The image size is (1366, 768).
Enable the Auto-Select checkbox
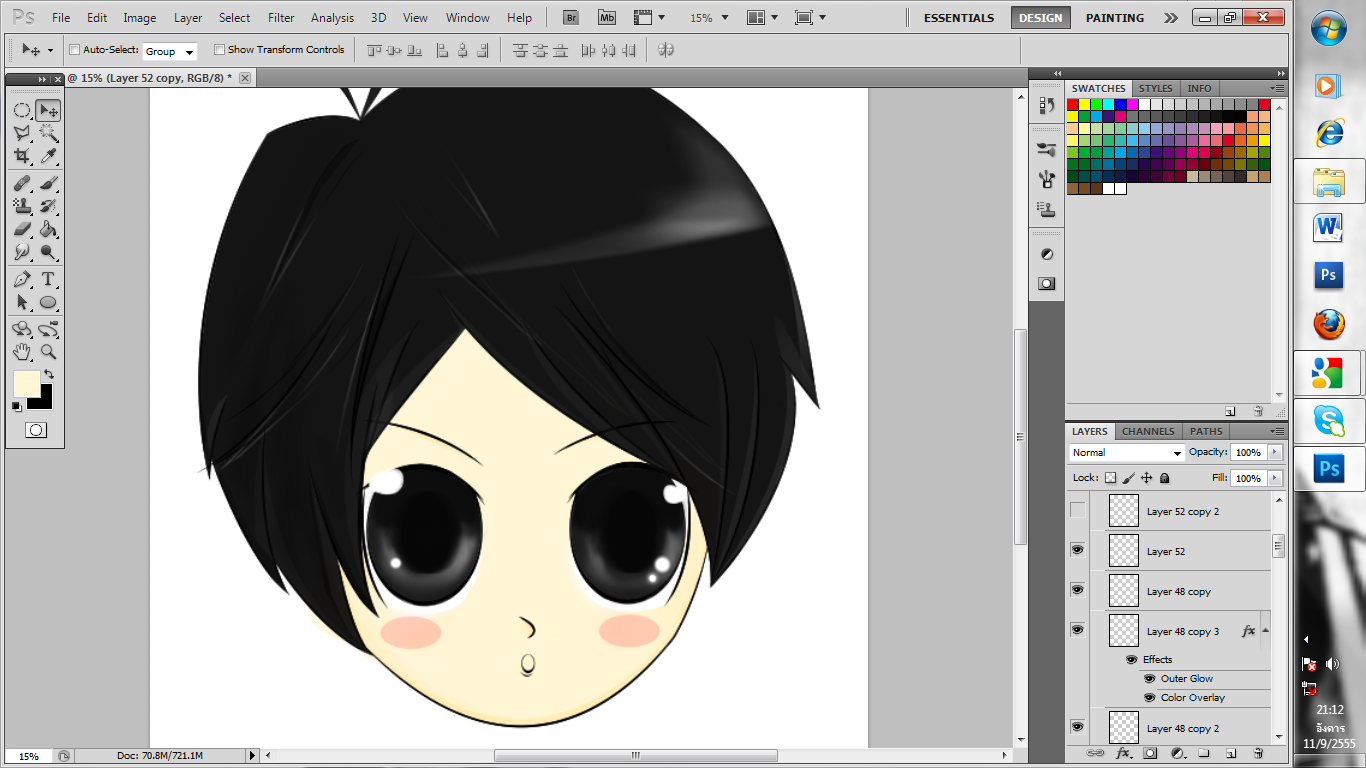pyautogui.click(x=75, y=50)
